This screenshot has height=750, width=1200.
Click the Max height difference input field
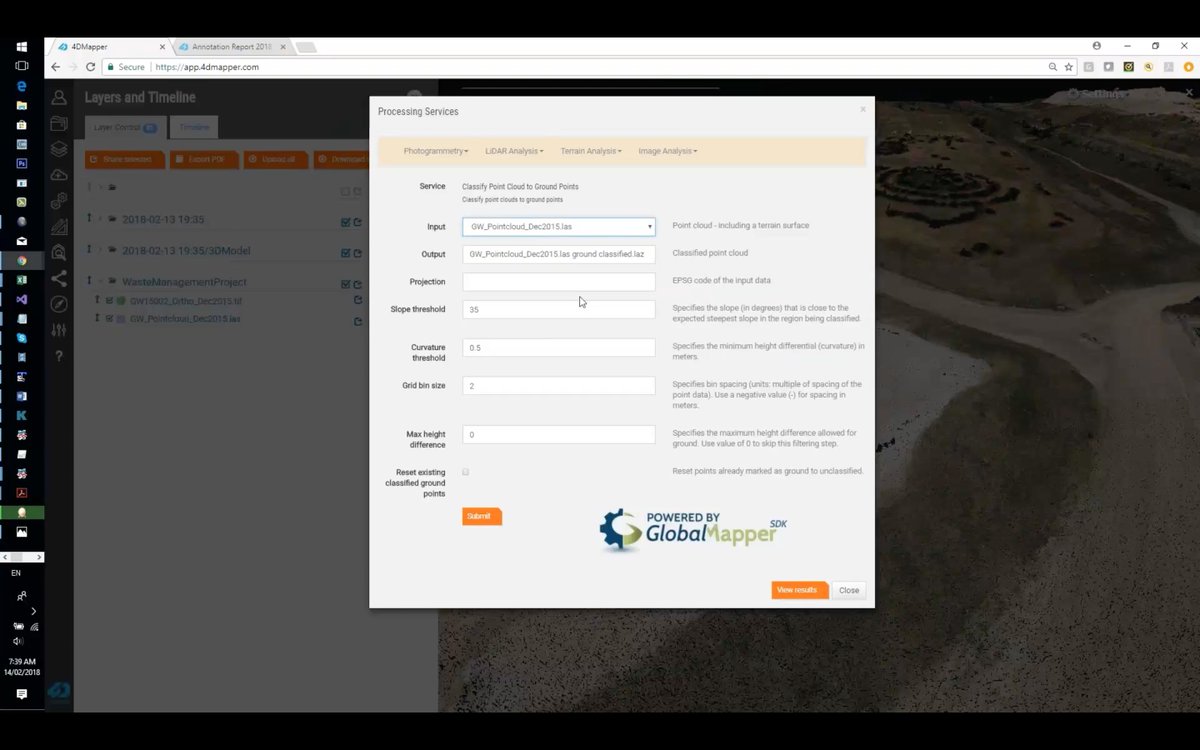(559, 435)
